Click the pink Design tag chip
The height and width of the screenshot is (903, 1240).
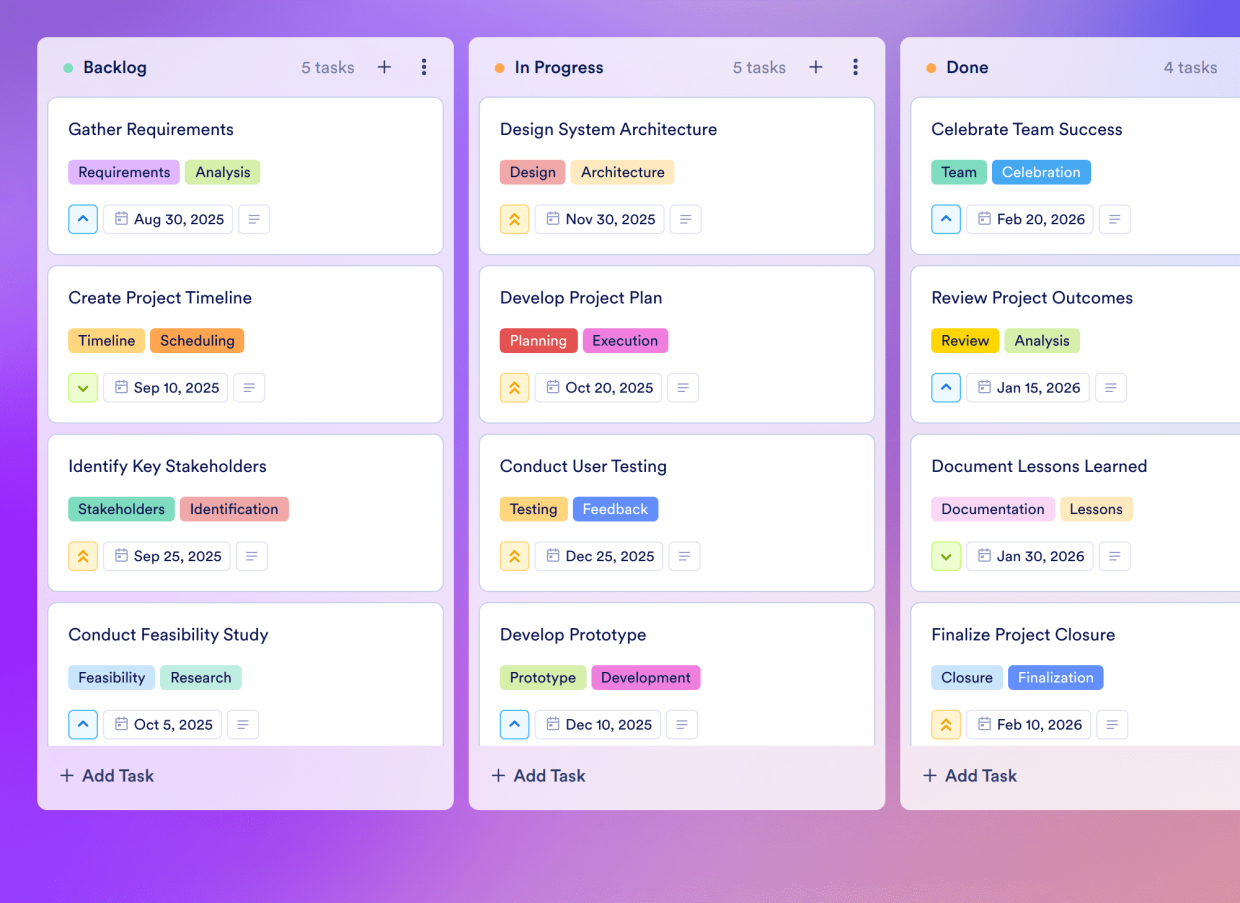pyautogui.click(x=532, y=171)
